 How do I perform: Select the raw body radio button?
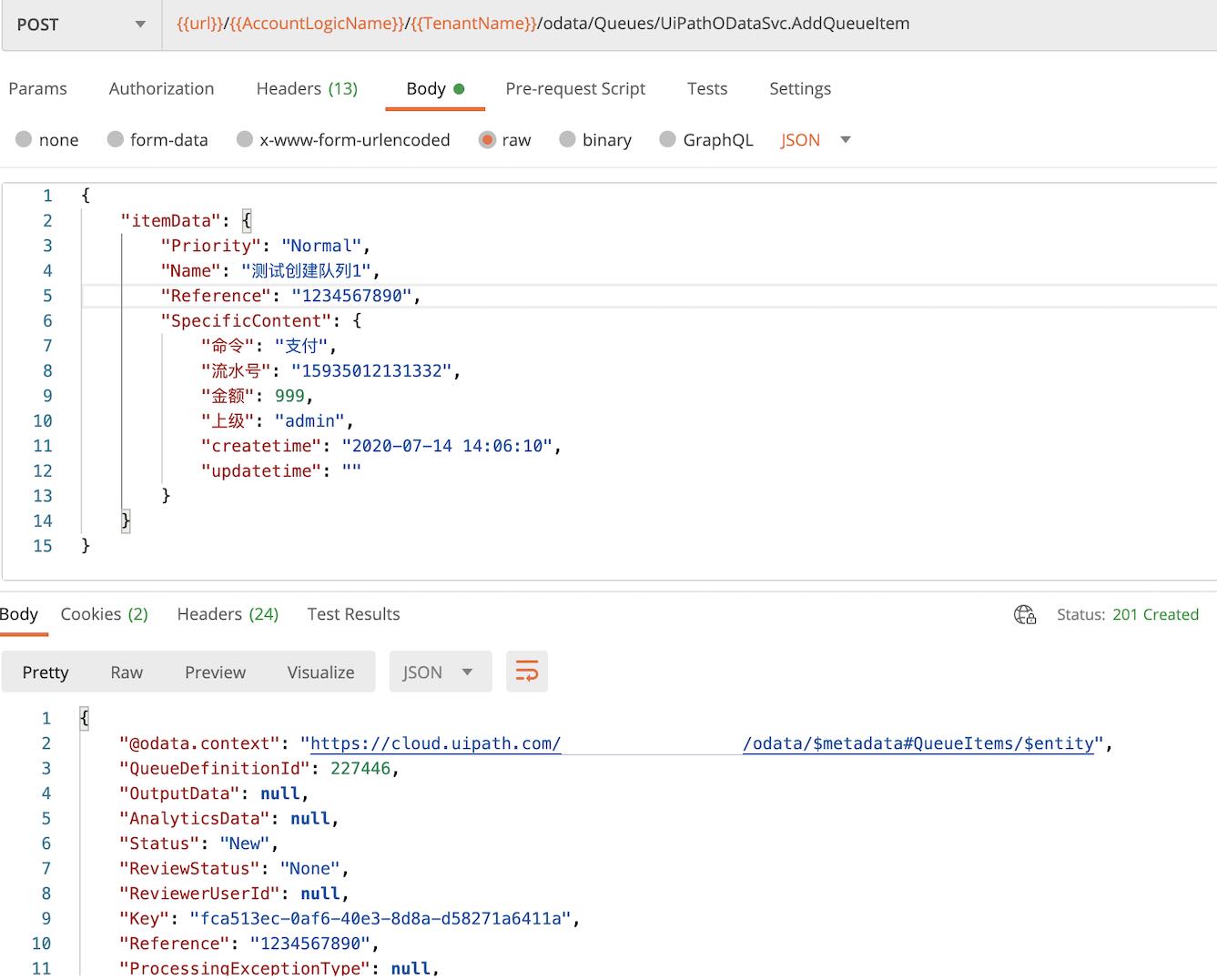tap(487, 139)
